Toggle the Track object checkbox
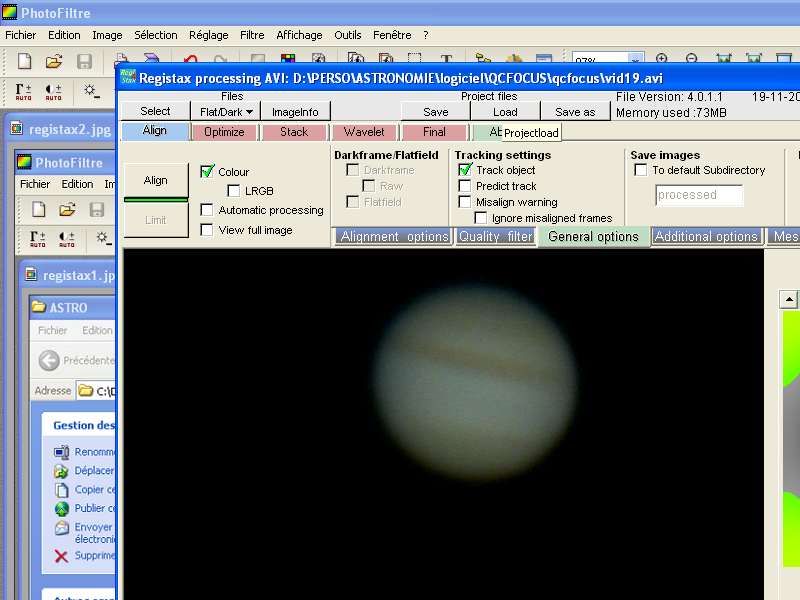Screen dimensions: 800x600 pos(465,169)
